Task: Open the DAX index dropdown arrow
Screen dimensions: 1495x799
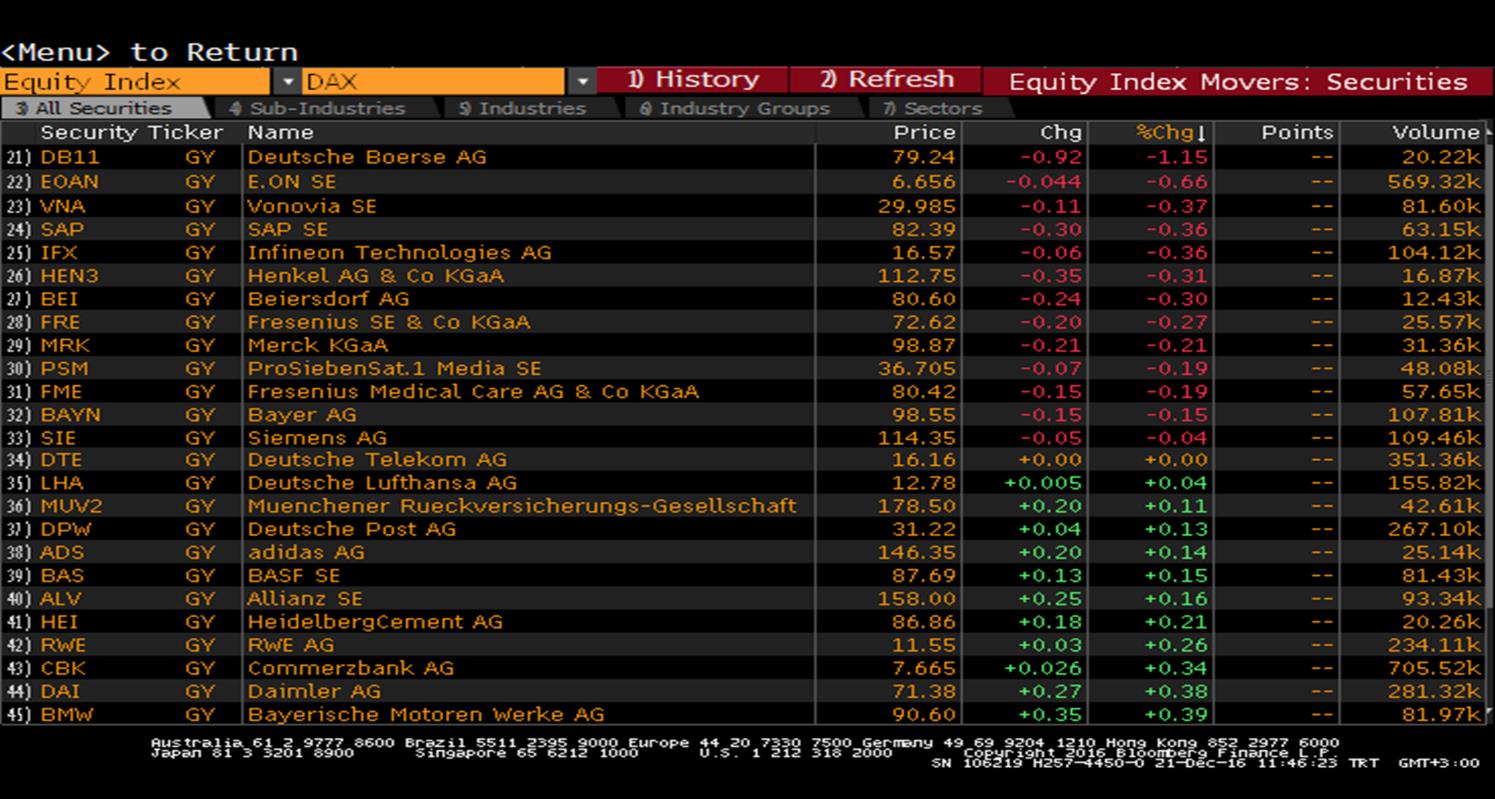Action: [x=583, y=82]
